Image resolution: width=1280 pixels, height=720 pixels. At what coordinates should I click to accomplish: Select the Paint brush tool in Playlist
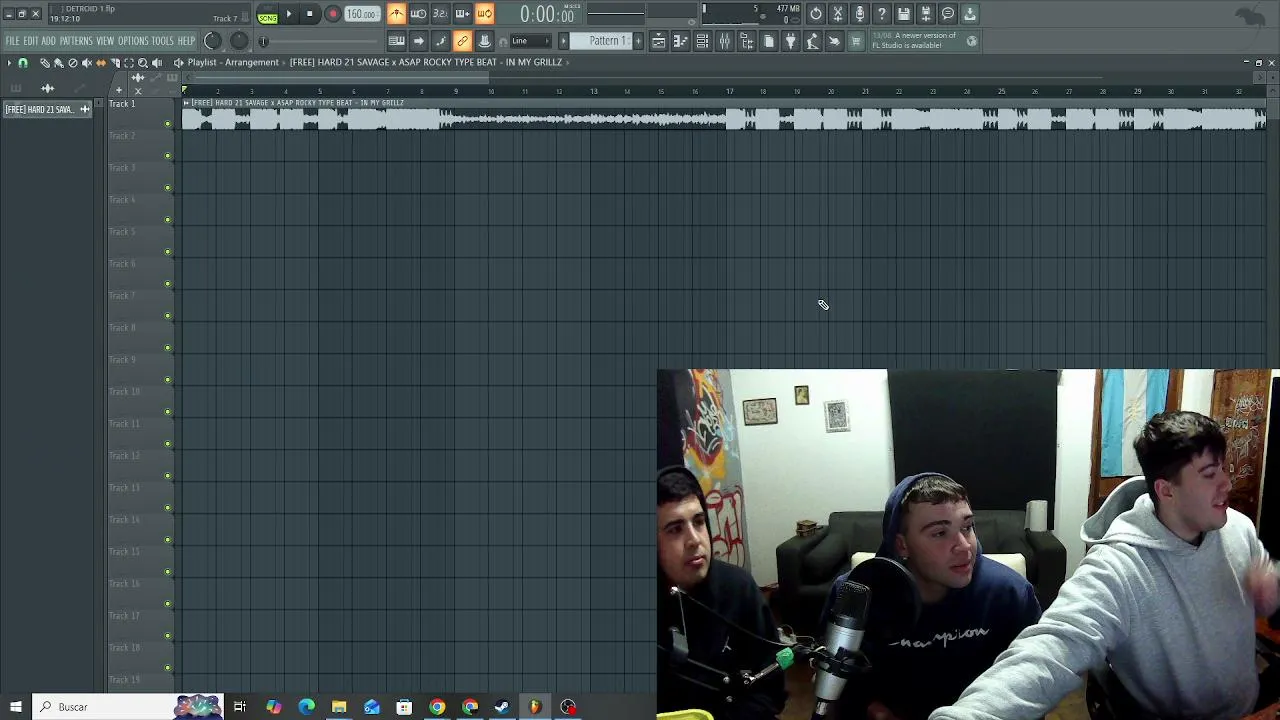pyautogui.click(x=58, y=63)
